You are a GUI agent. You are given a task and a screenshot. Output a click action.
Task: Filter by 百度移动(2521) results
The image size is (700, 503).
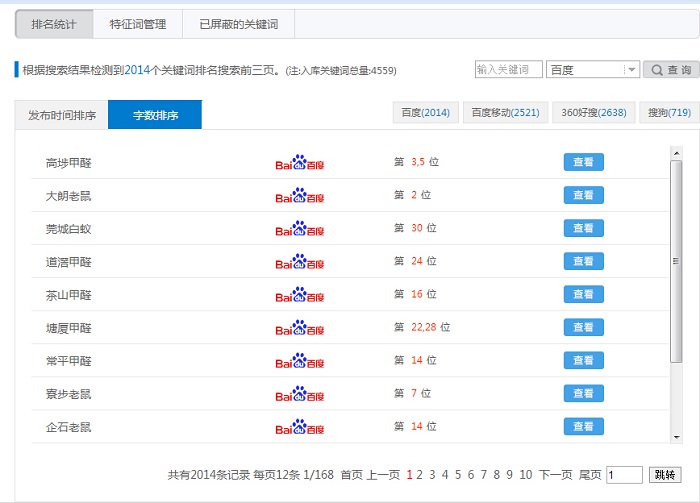pos(505,113)
